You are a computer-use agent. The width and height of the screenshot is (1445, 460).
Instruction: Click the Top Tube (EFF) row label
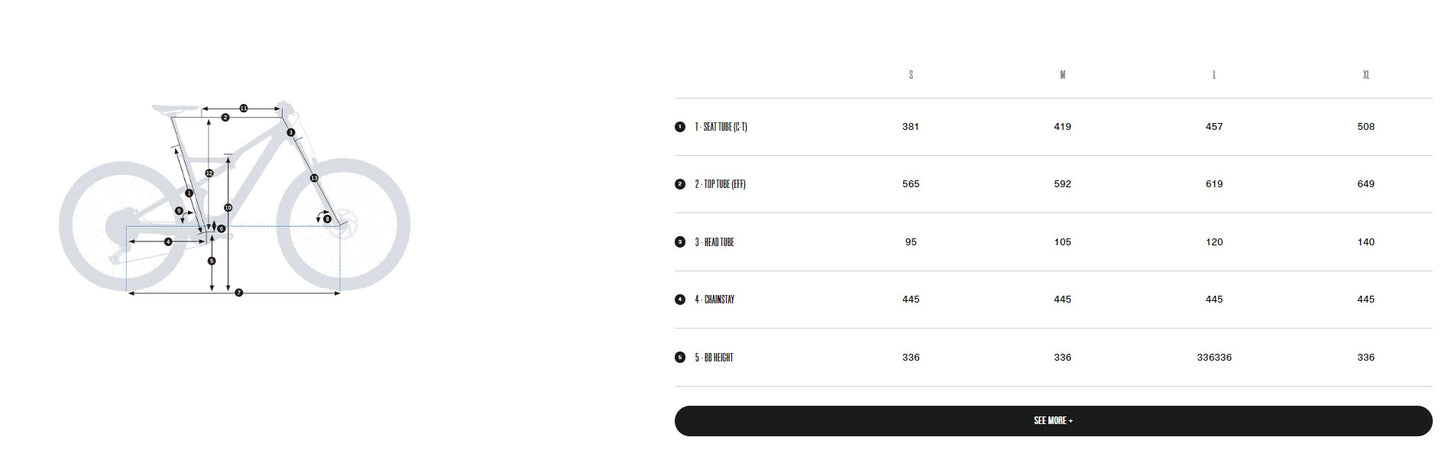pos(721,184)
